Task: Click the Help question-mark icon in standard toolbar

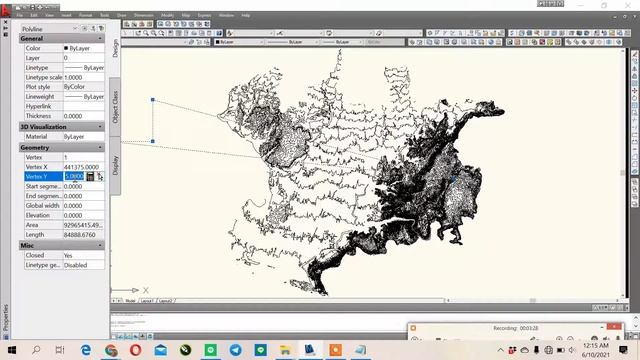Action: point(219,33)
